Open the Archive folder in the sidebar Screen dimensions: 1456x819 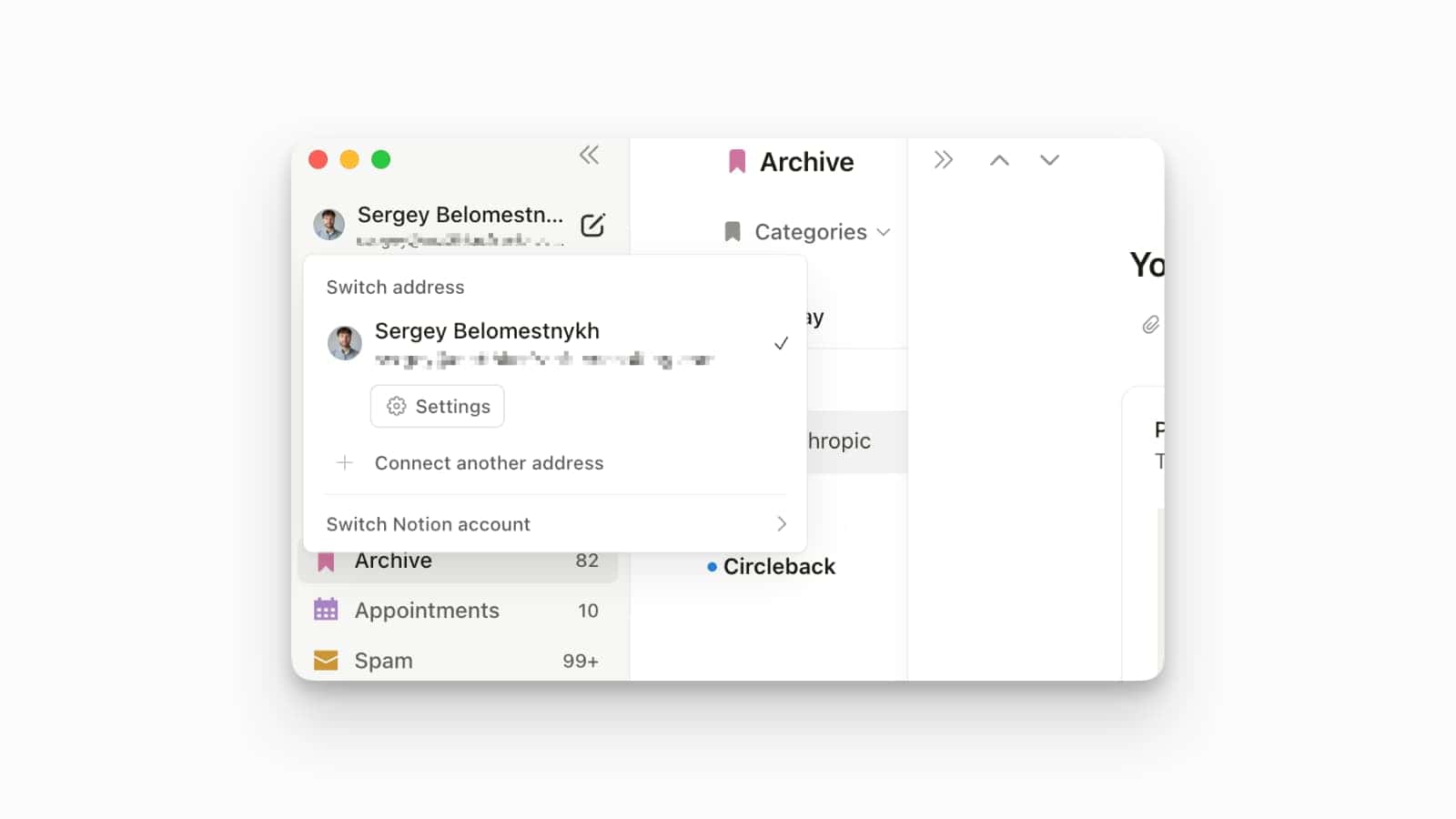click(x=392, y=561)
